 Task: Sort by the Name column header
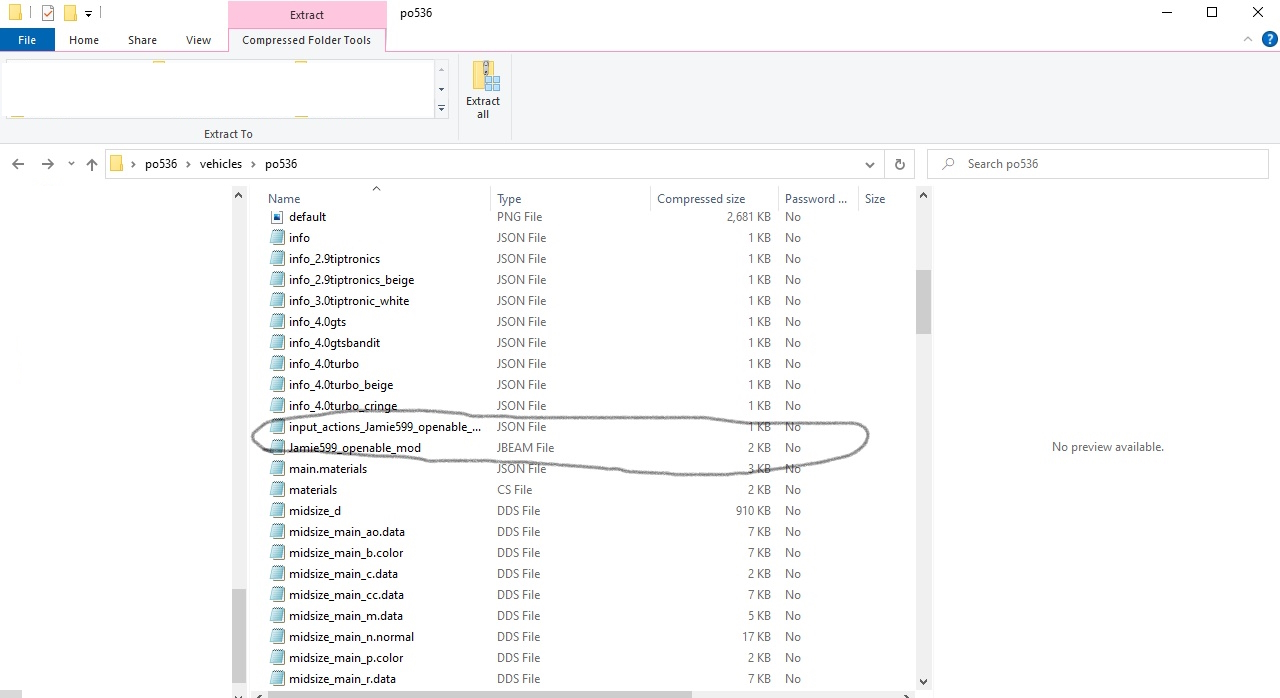284,199
